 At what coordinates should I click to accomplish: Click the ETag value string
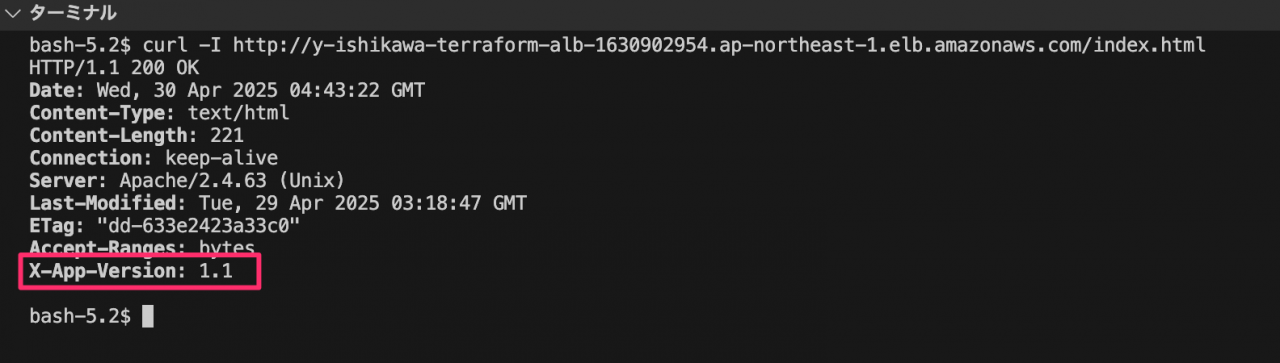(x=200, y=226)
